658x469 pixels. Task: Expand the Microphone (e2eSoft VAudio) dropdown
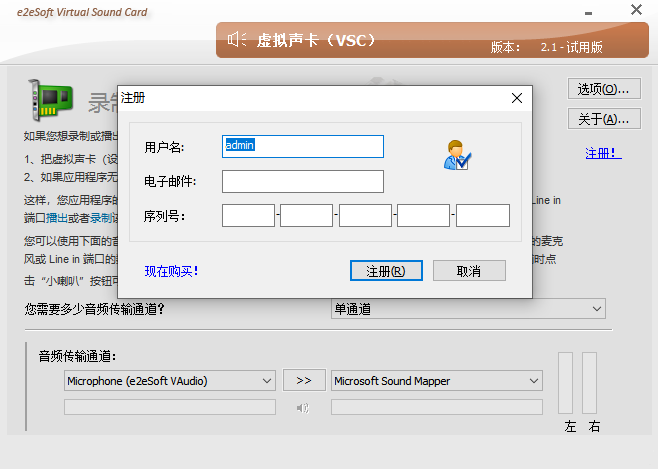pyautogui.click(x=170, y=381)
